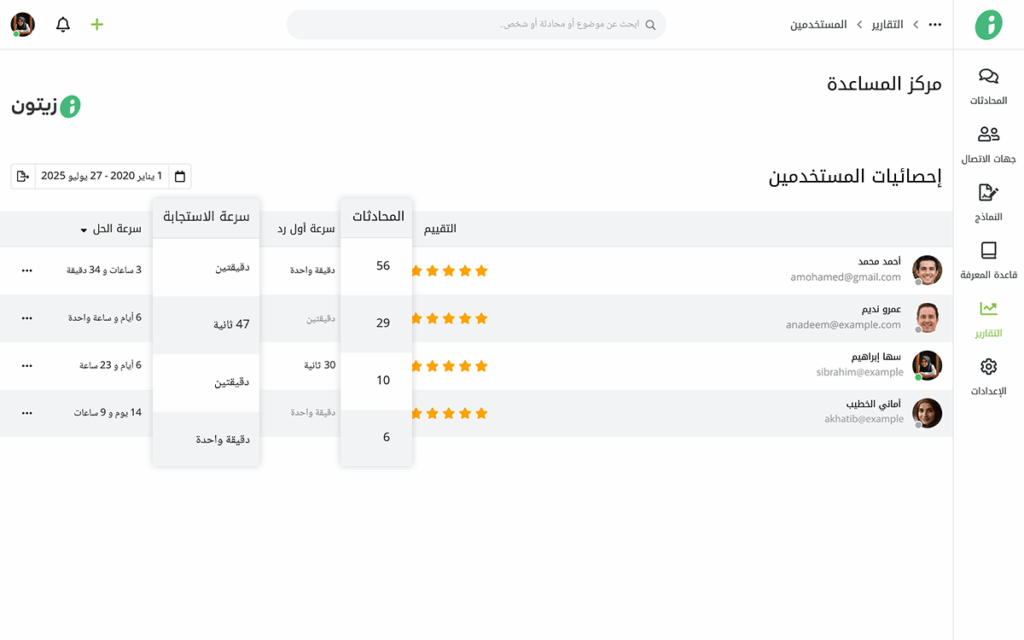Screen dimensions: 1024x640
Task: Click first reply speed 30 ثانية
Action: (x=319, y=365)
